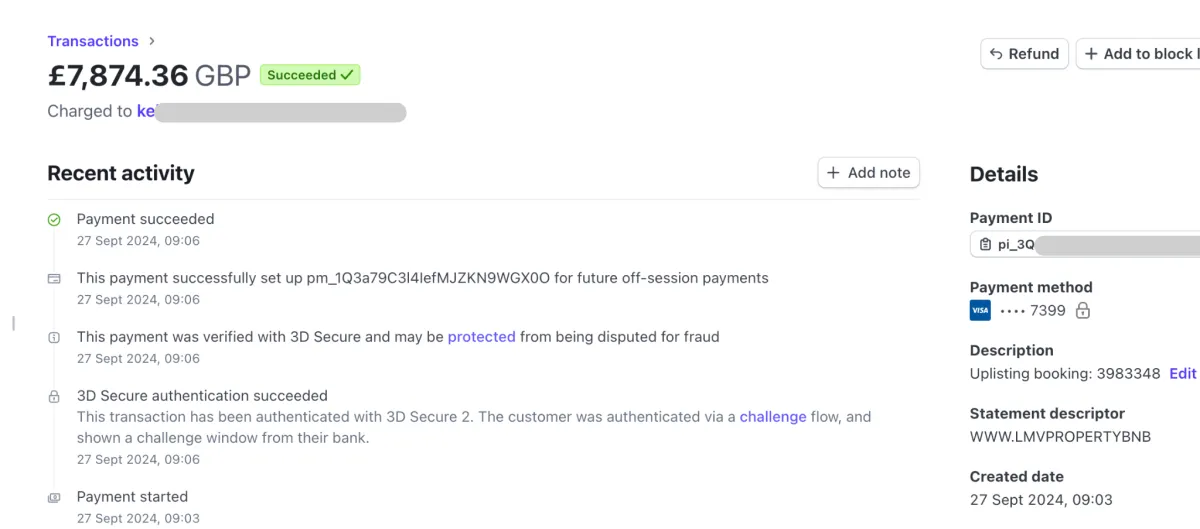Click the Payment ID field

pyautogui.click(x=1086, y=245)
